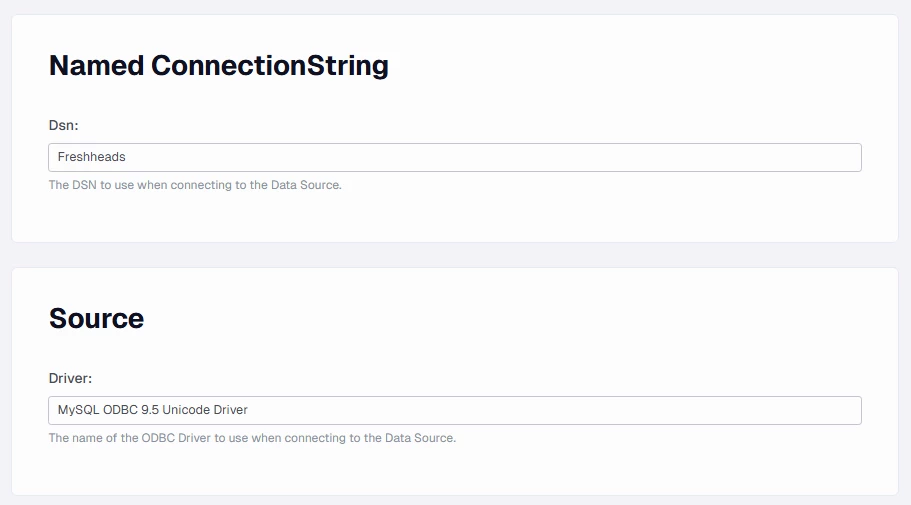Screen dimensions: 911x505
Task: Click the "MySQL ODBC 9.5 Unicode Driver" value
Action: click(152, 410)
